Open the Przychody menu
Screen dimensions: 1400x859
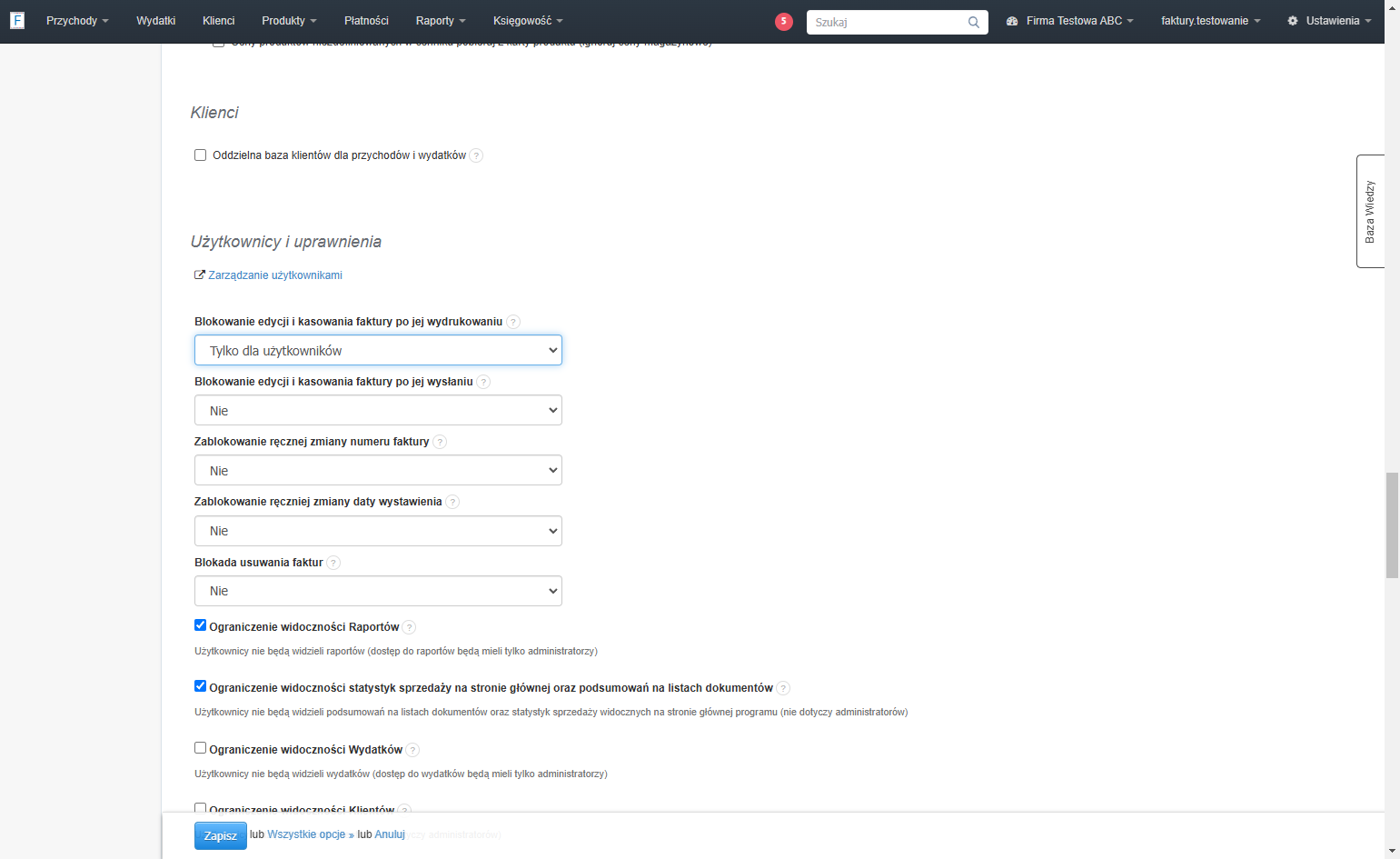tap(77, 21)
